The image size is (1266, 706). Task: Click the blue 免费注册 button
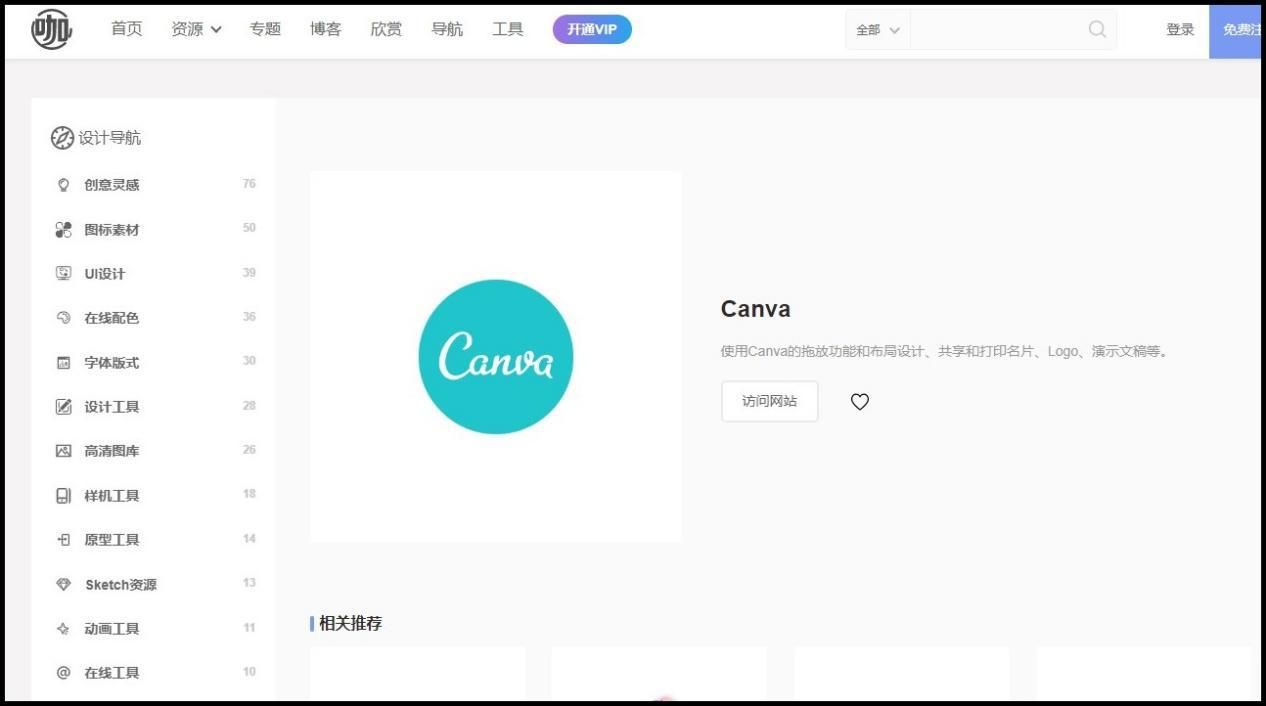click(1237, 30)
